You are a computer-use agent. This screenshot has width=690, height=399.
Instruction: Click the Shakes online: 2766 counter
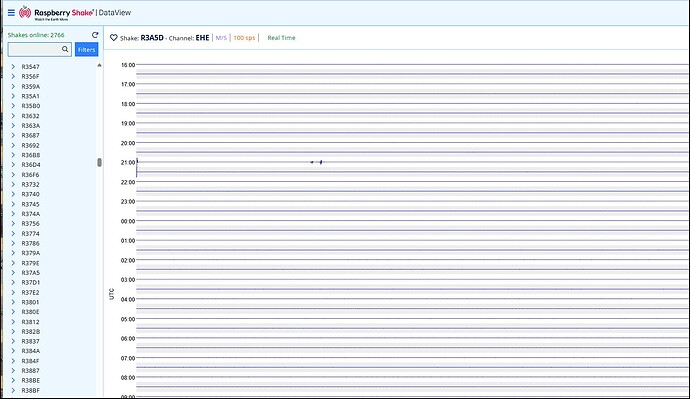(36, 35)
